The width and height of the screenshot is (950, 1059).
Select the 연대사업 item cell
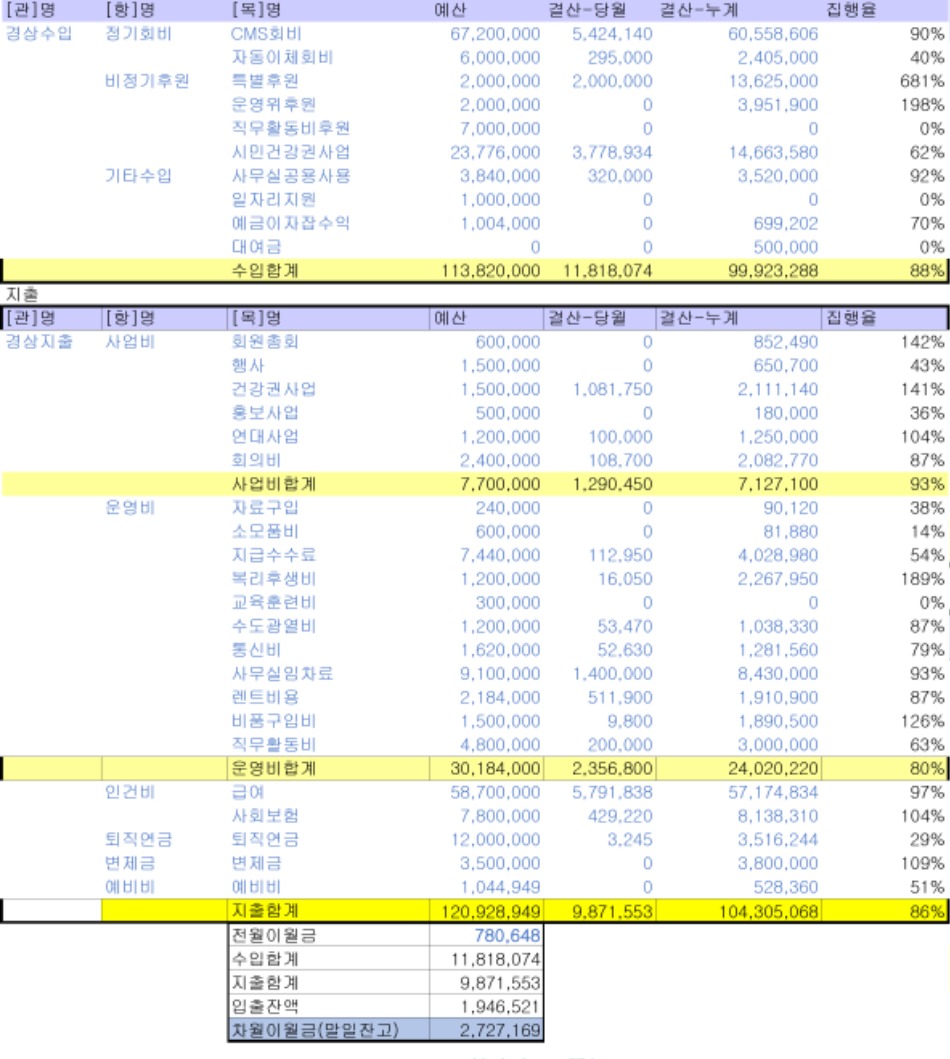[265, 436]
